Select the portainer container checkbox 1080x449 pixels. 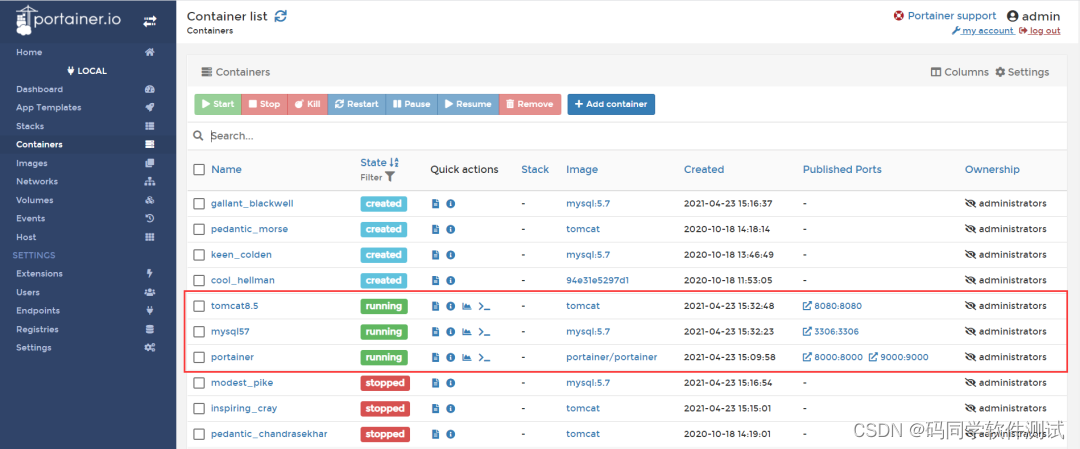199,357
